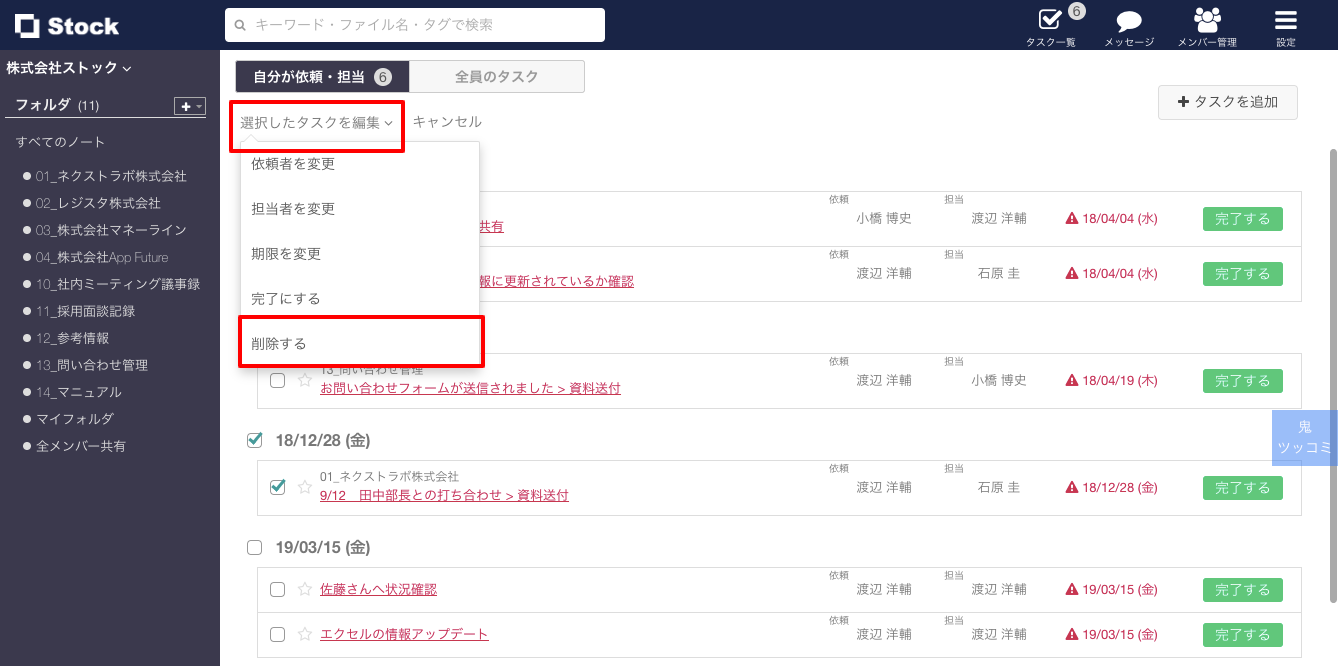This screenshot has height=666, width=1338.
Task: Click the Stock logo
Action: (x=67, y=26)
